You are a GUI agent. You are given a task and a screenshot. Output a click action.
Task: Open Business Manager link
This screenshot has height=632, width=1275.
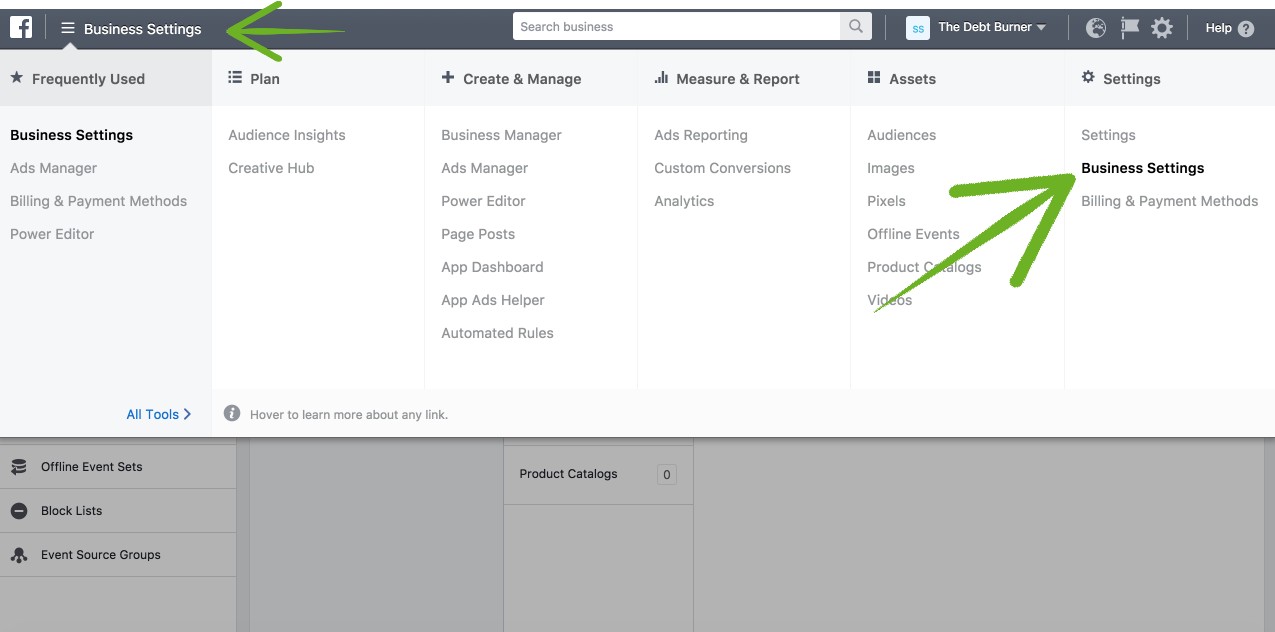point(501,135)
